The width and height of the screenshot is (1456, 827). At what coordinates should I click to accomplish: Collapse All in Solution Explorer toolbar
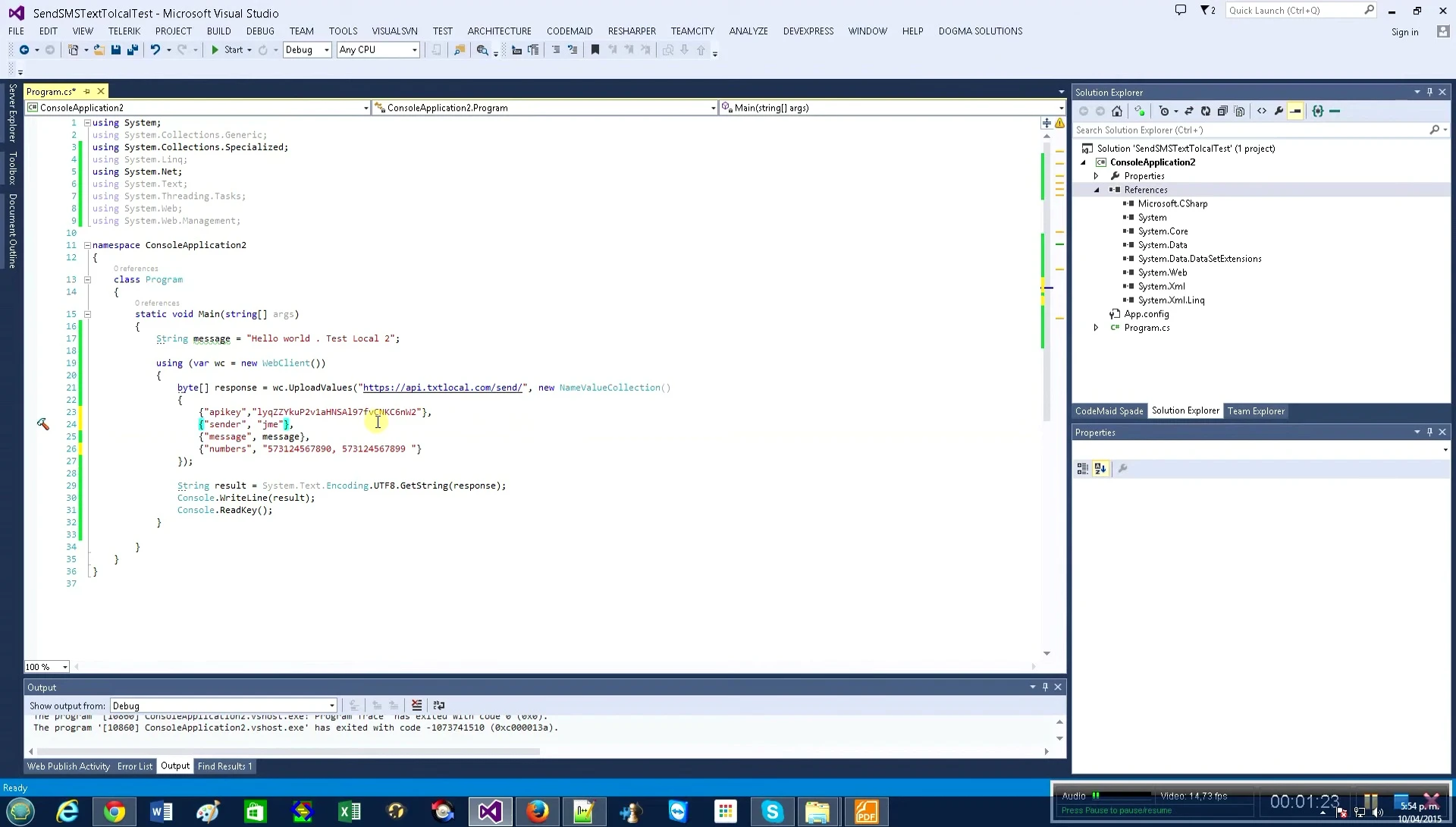(x=1222, y=112)
